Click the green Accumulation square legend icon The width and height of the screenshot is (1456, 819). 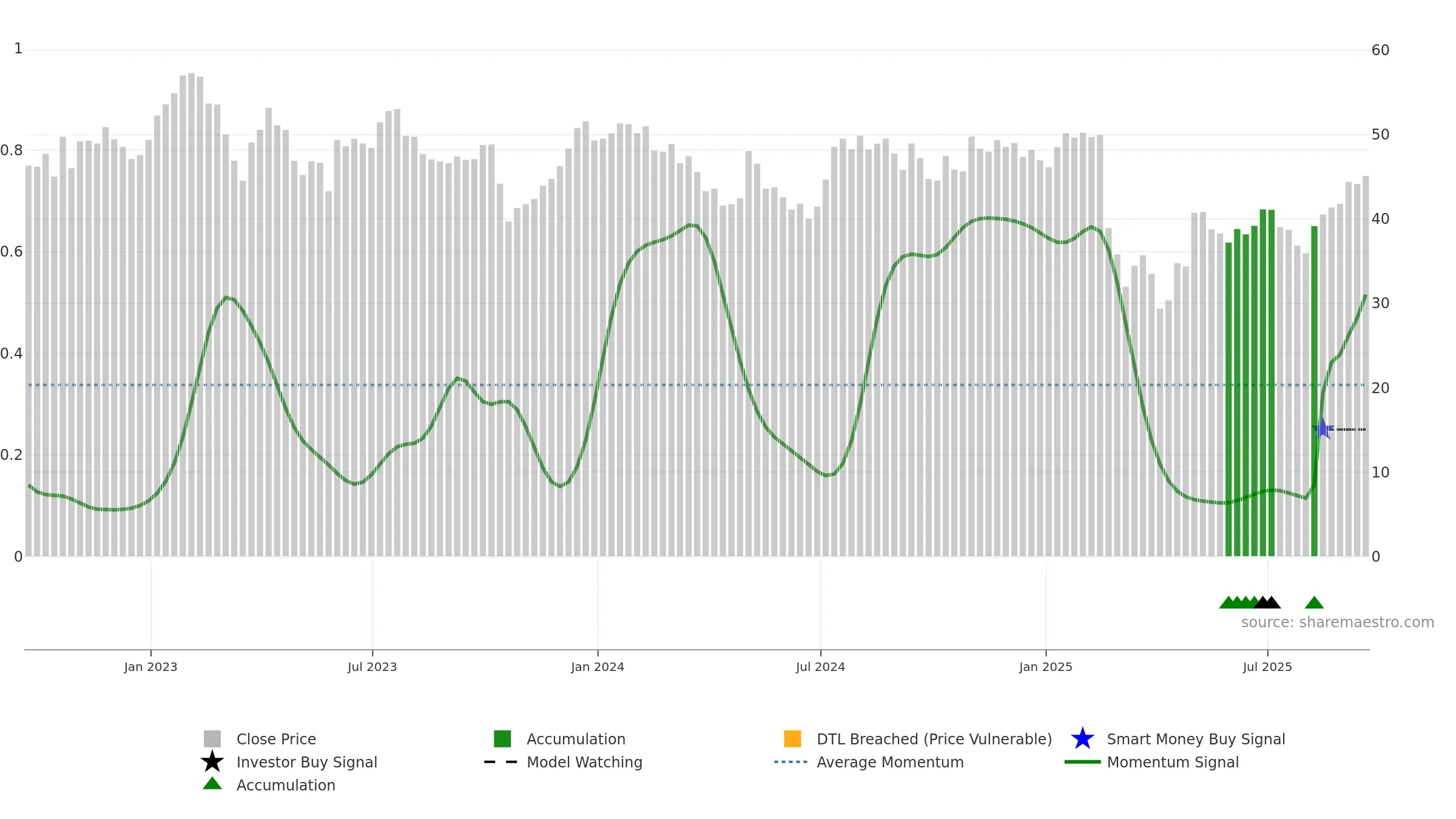pos(502,738)
